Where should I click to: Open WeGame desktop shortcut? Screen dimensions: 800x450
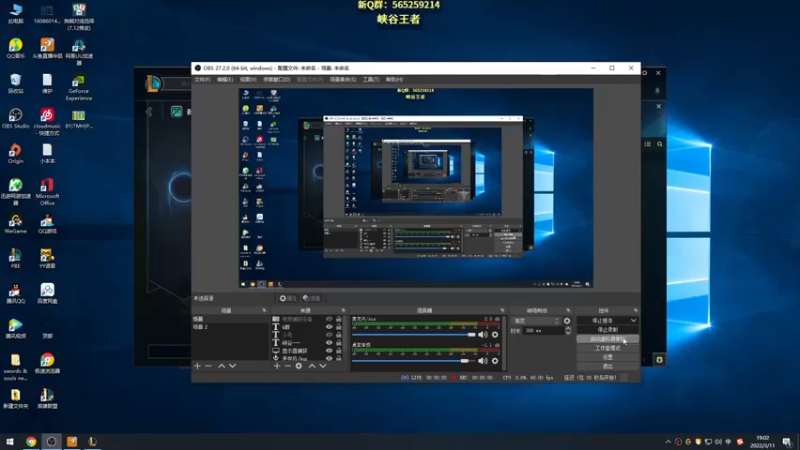15,223
